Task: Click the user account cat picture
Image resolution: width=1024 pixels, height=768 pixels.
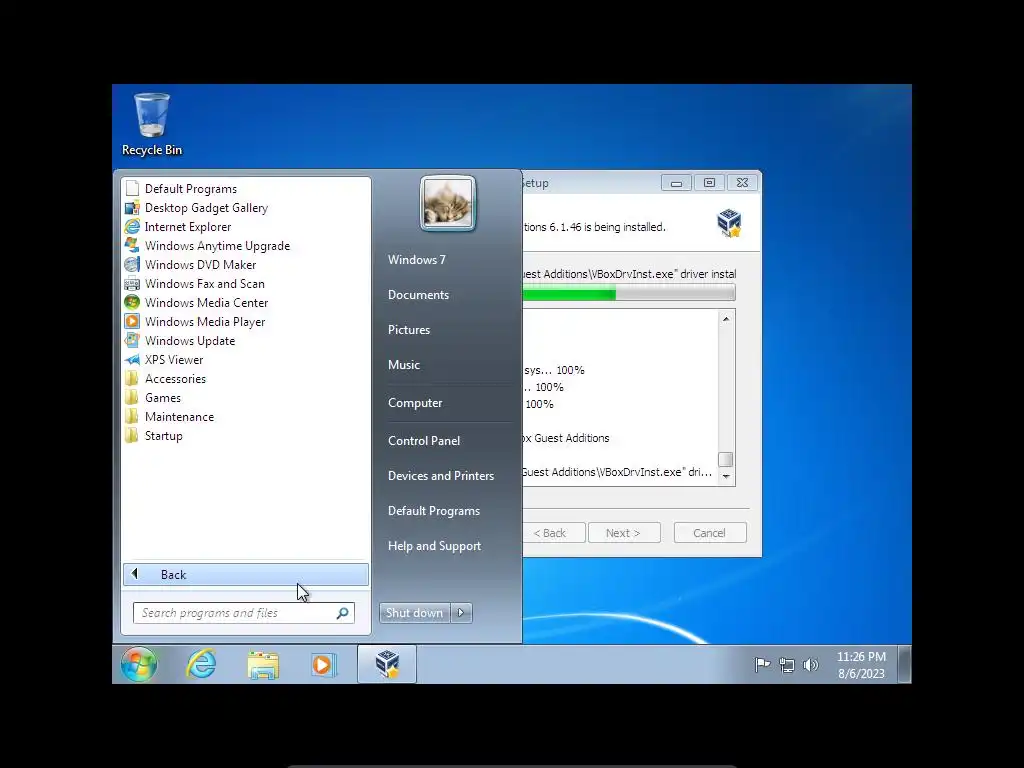Action: click(447, 203)
